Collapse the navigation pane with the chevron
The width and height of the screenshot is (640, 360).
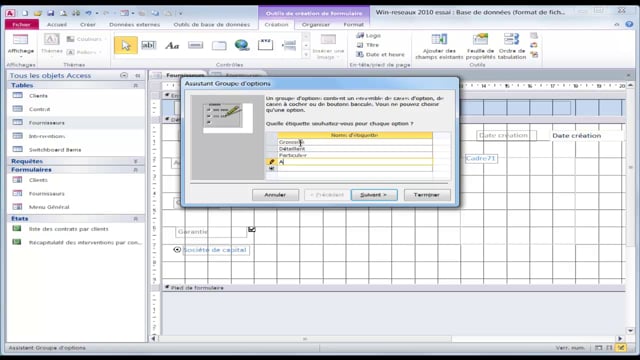(138, 76)
